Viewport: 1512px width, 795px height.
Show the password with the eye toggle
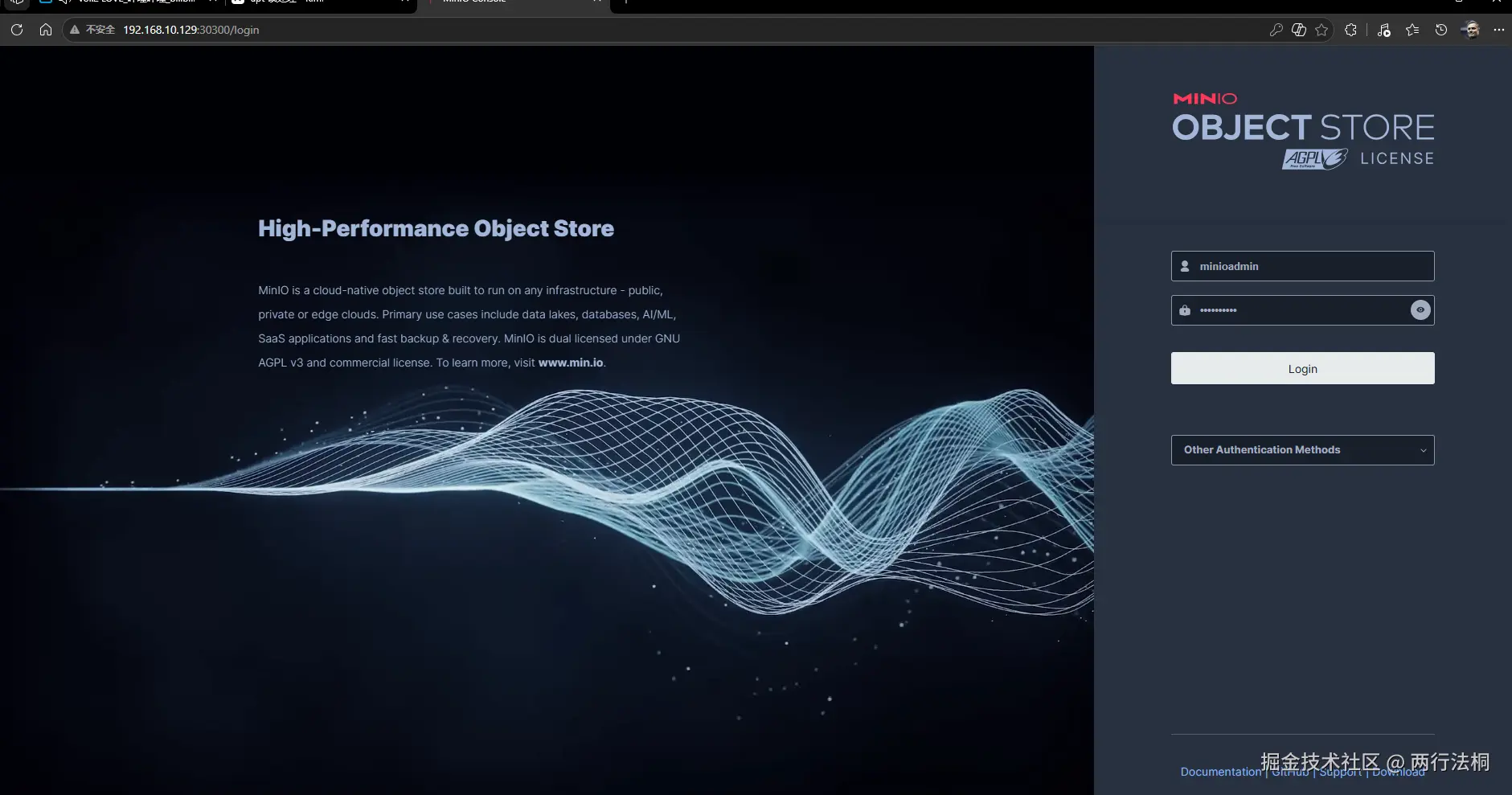click(1420, 310)
